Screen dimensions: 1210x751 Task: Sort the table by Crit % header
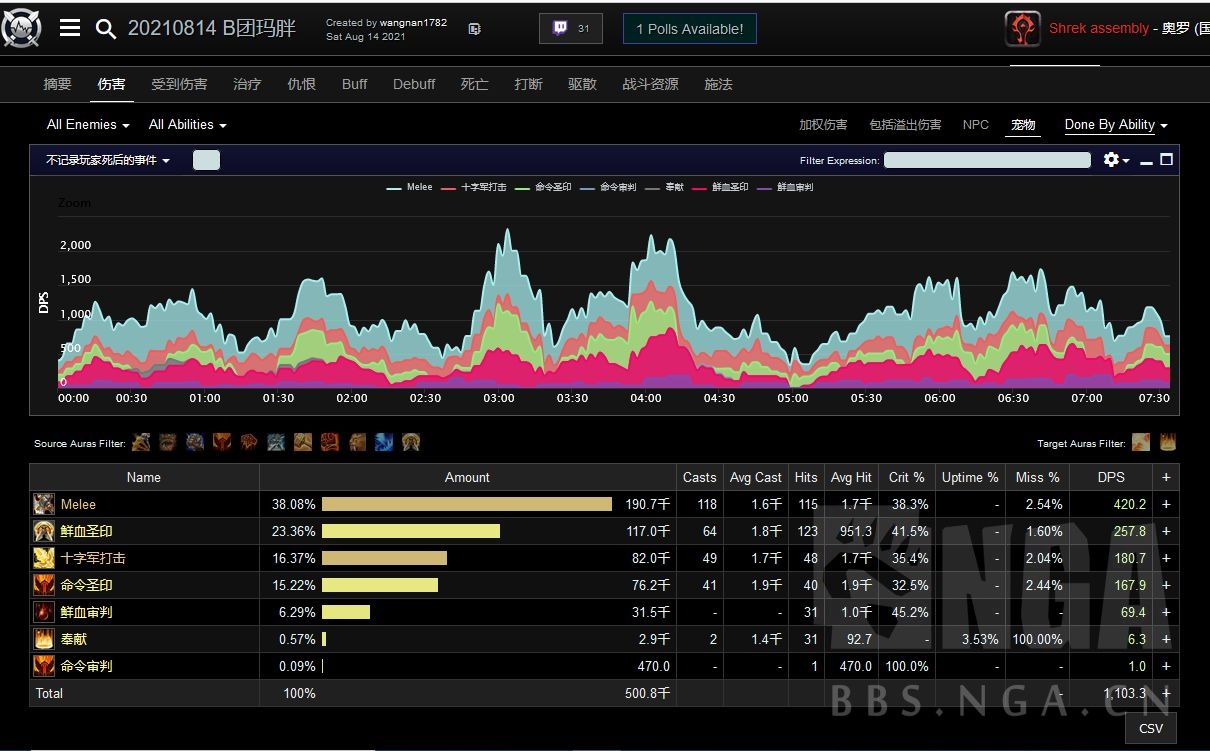tap(907, 477)
